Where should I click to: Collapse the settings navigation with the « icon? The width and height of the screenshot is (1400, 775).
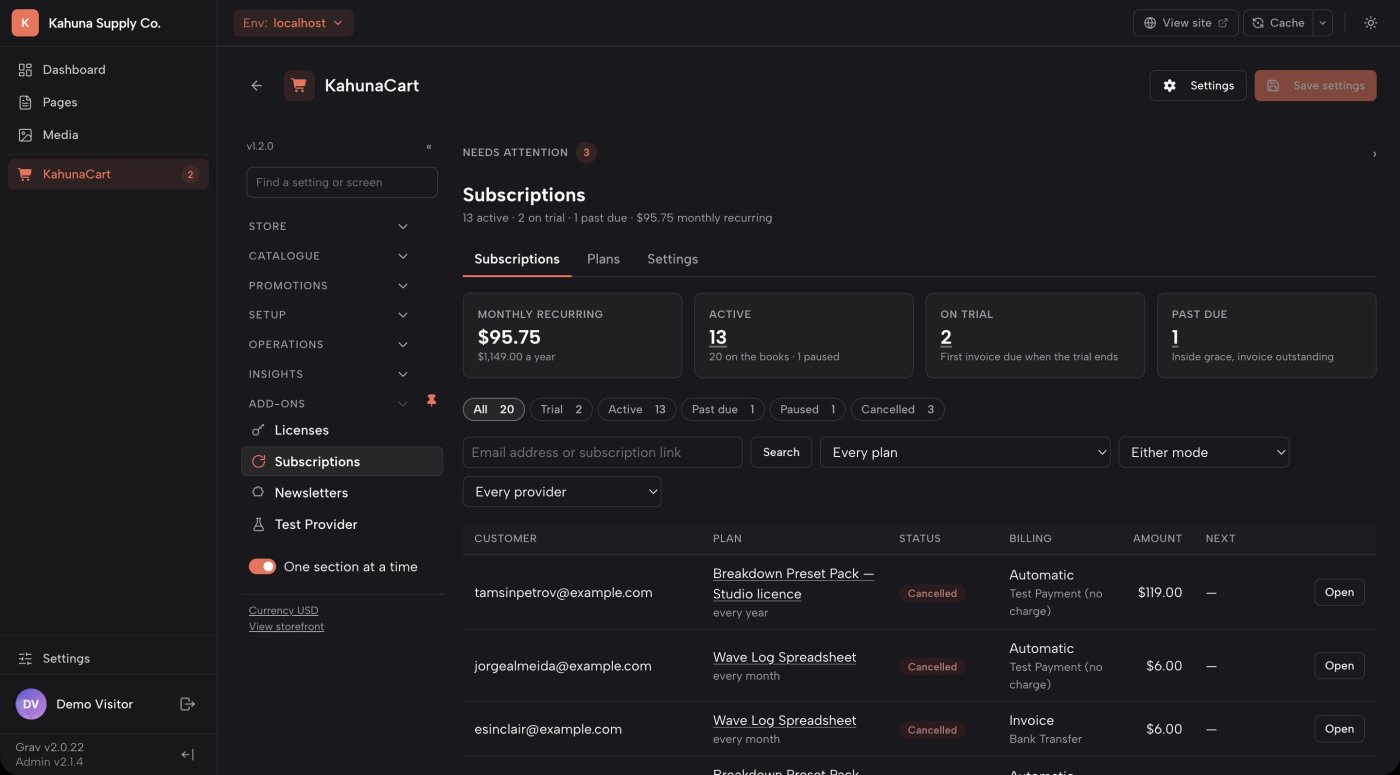[429, 146]
